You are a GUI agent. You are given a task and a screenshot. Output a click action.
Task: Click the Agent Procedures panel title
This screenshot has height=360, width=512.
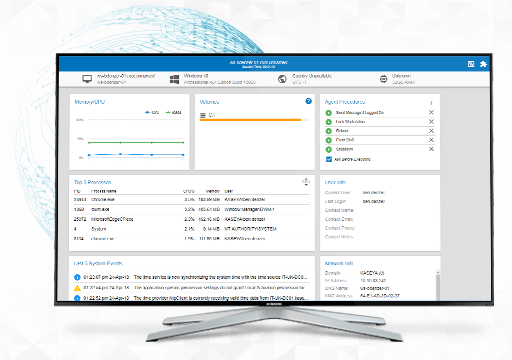click(x=345, y=102)
